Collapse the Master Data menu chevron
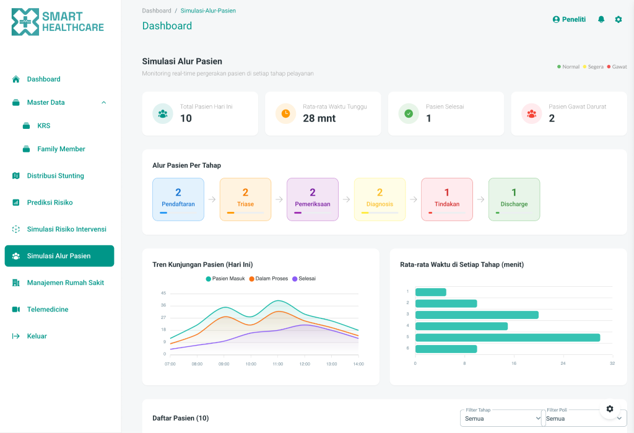Viewport: 634px width, 433px height. pos(104,103)
